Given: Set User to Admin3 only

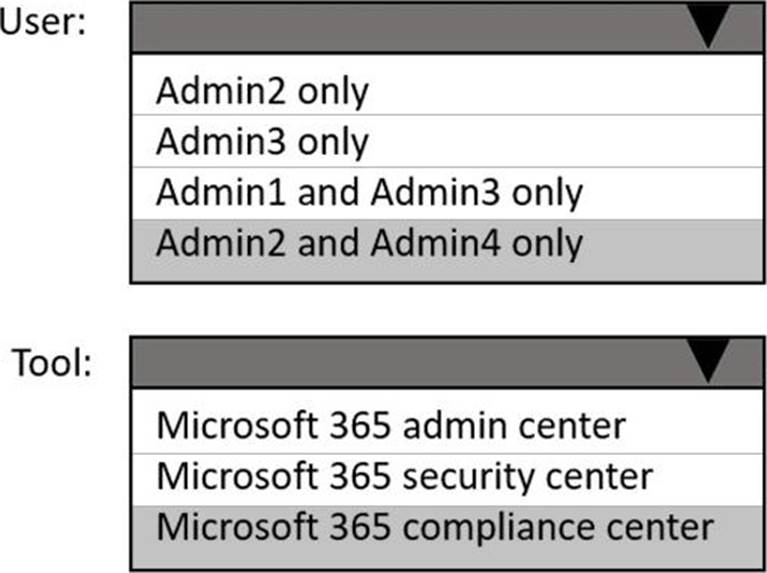Looking at the screenshot, I should tap(262, 142).
